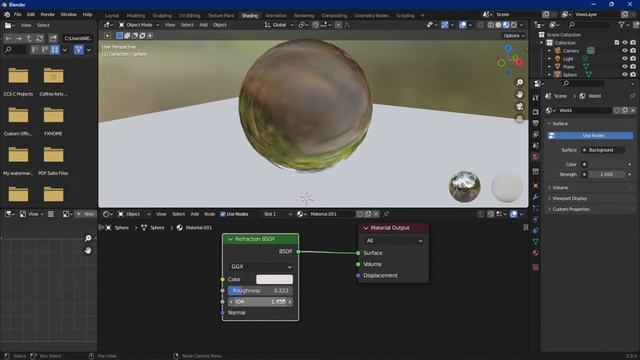Click the New image button
Screen dimensions: 640x360
pos(85,214)
